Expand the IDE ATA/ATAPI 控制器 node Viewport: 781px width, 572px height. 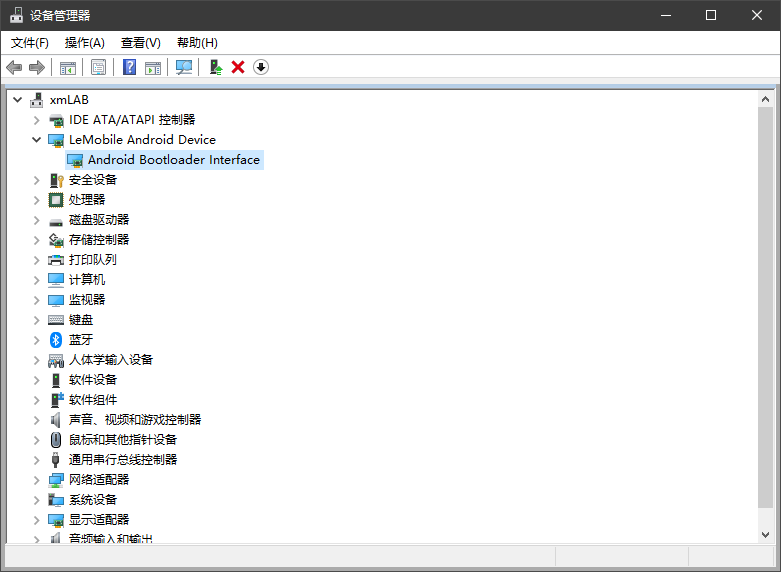[x=37, y=120]
